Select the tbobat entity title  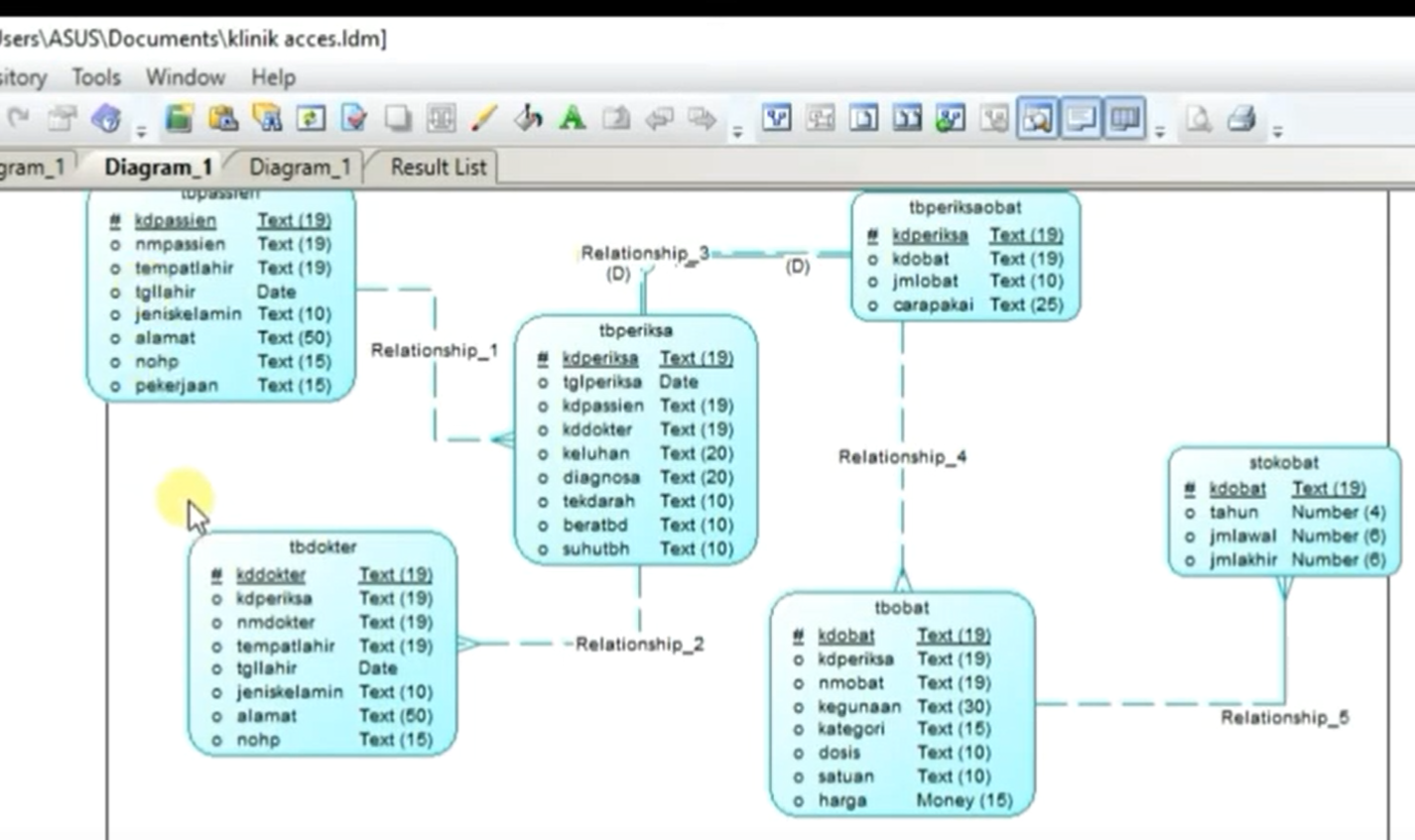click(x=902, y=607)
